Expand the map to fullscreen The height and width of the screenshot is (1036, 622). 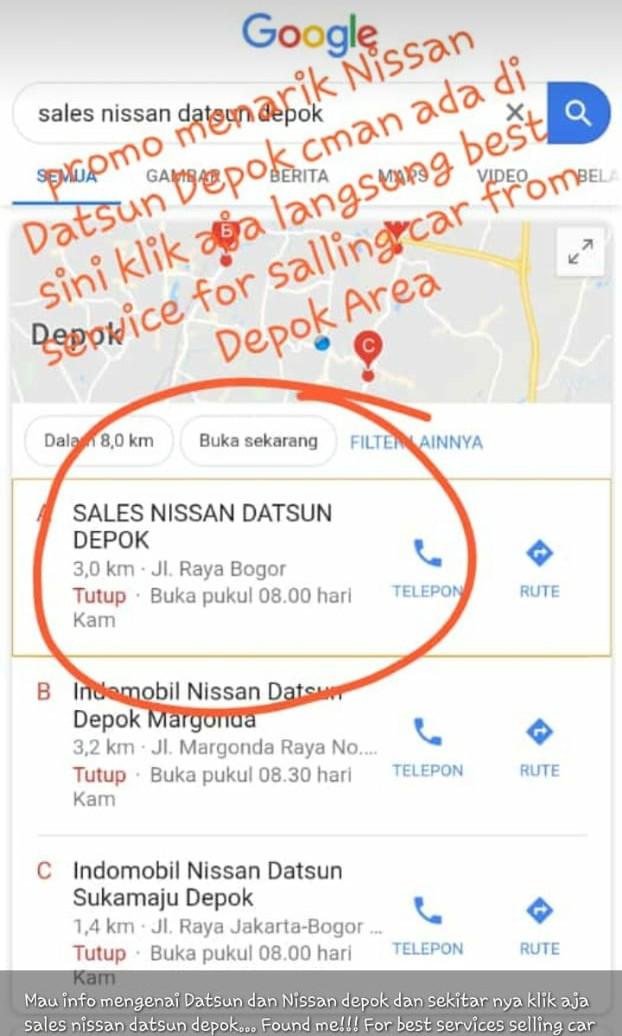tap(580, 252)
